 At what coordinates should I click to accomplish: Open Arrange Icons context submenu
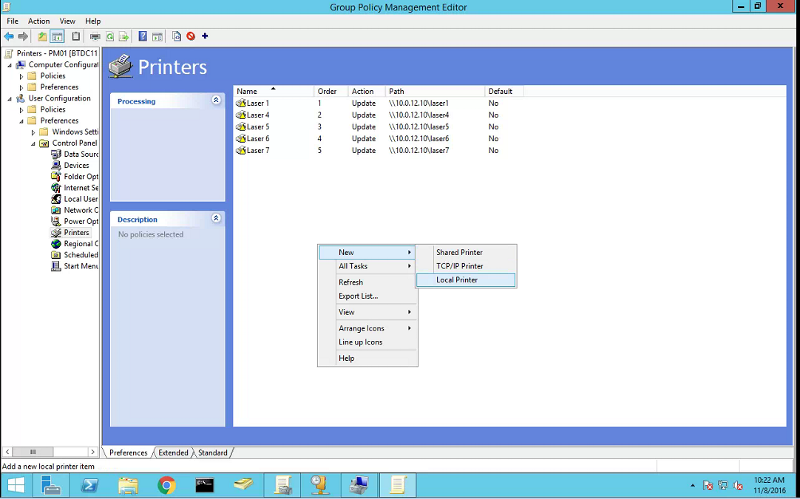tap(367, 329)
